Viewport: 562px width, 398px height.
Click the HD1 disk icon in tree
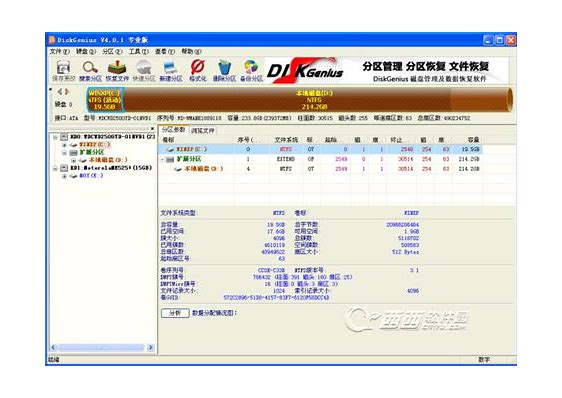click(x=64, y=168)
